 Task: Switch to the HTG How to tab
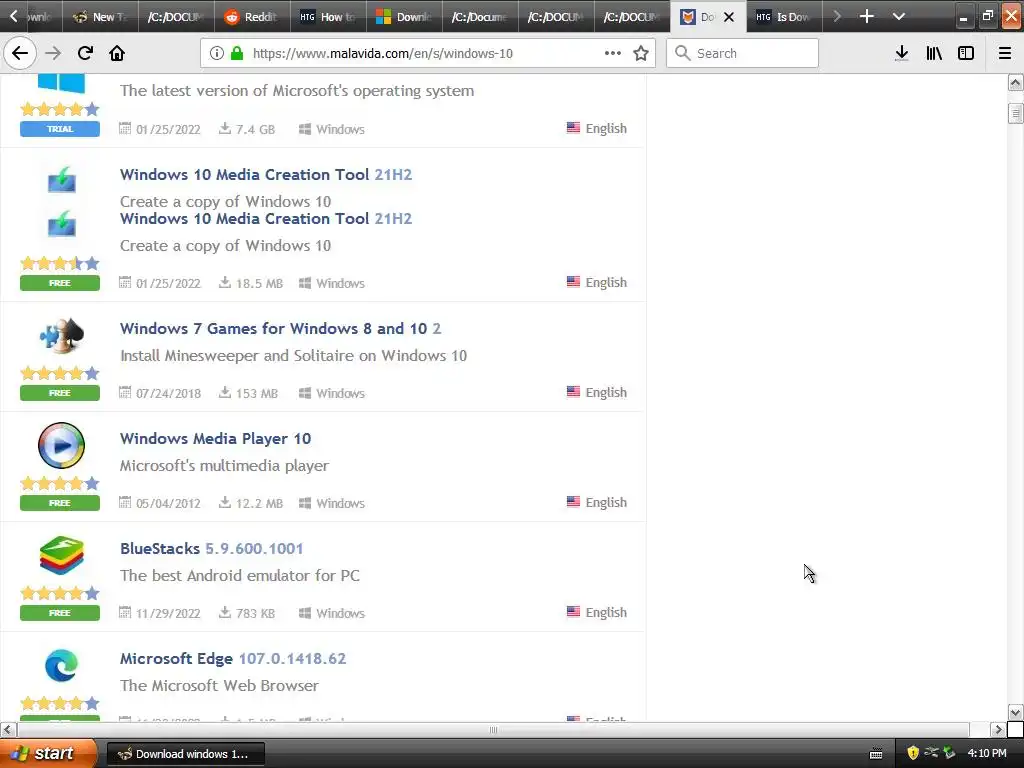328,16
